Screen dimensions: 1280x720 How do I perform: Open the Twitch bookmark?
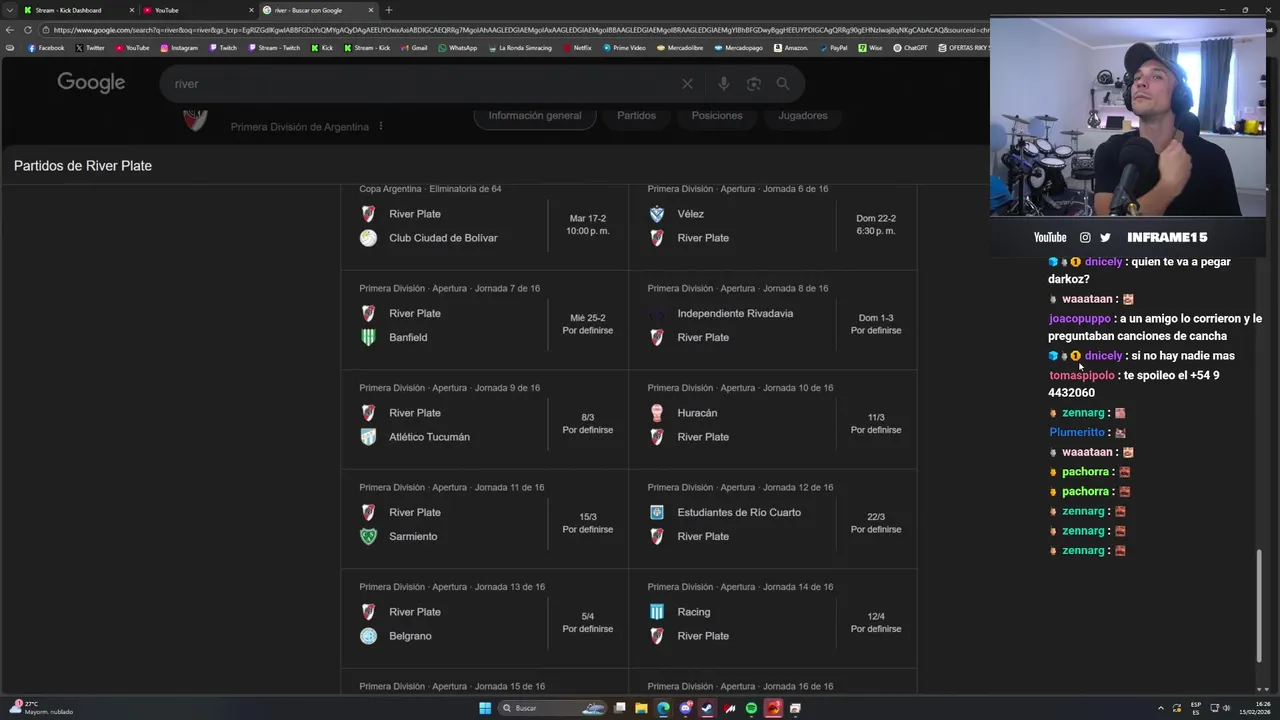tap(223, 48)
